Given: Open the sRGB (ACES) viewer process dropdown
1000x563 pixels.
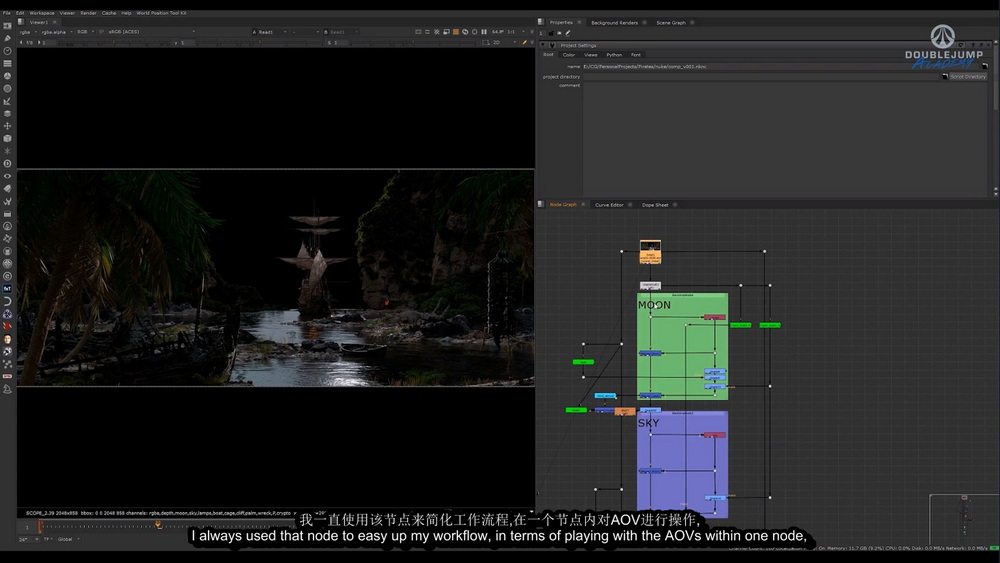Looking at the screenshot, I should coord(151,32).
